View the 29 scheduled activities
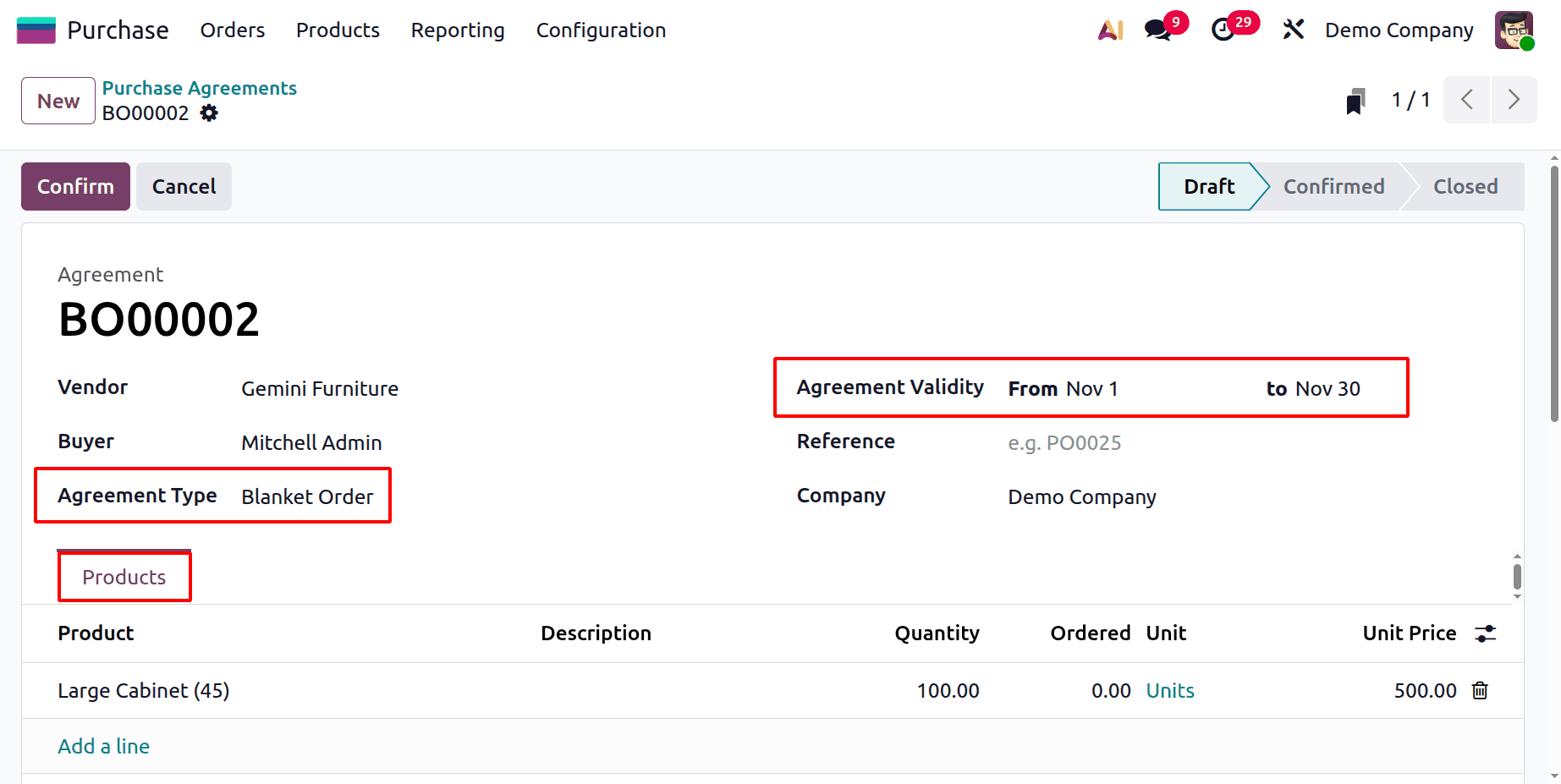 click(1224, 30)
